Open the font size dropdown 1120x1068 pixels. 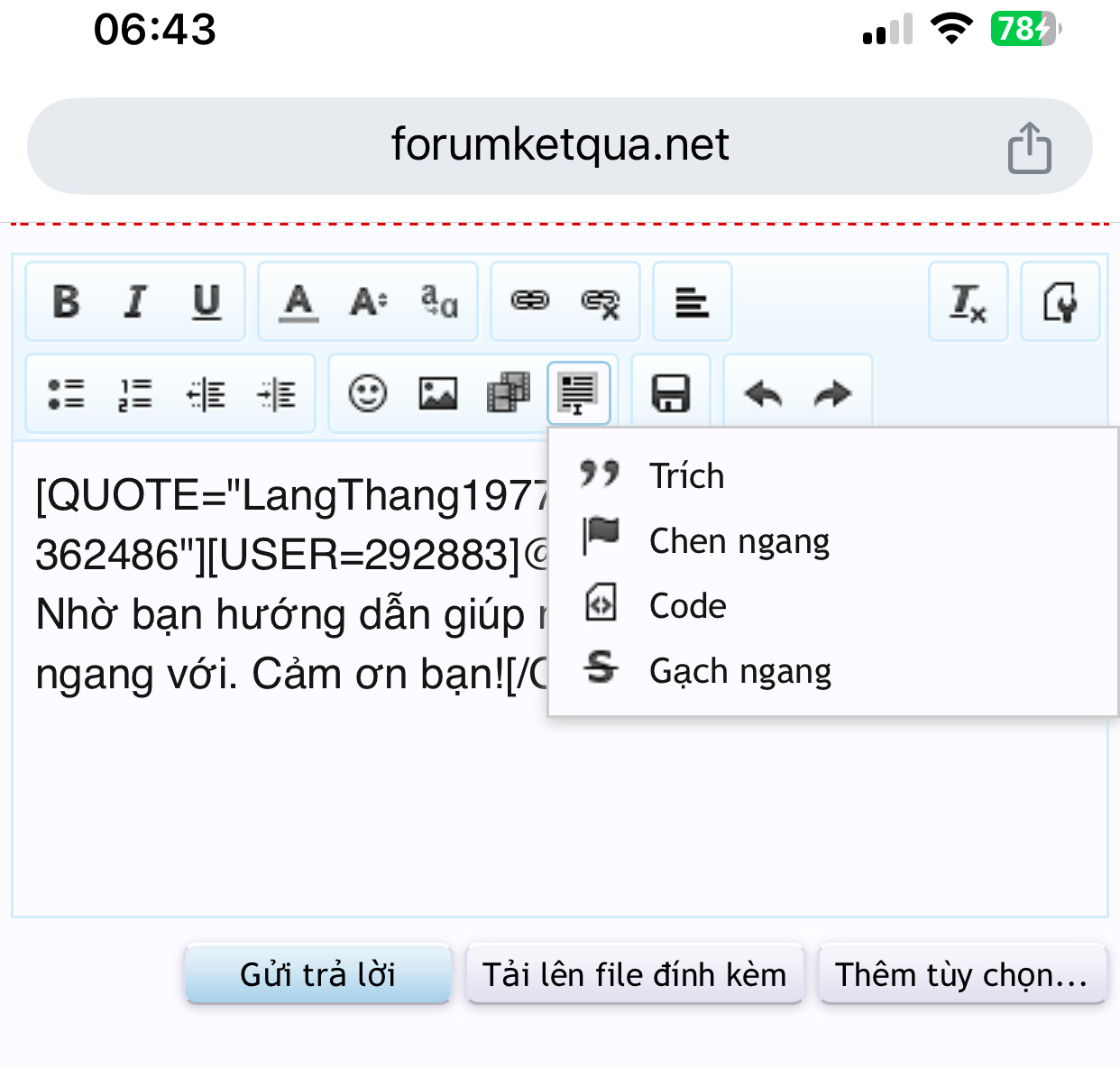click(369, 301)
